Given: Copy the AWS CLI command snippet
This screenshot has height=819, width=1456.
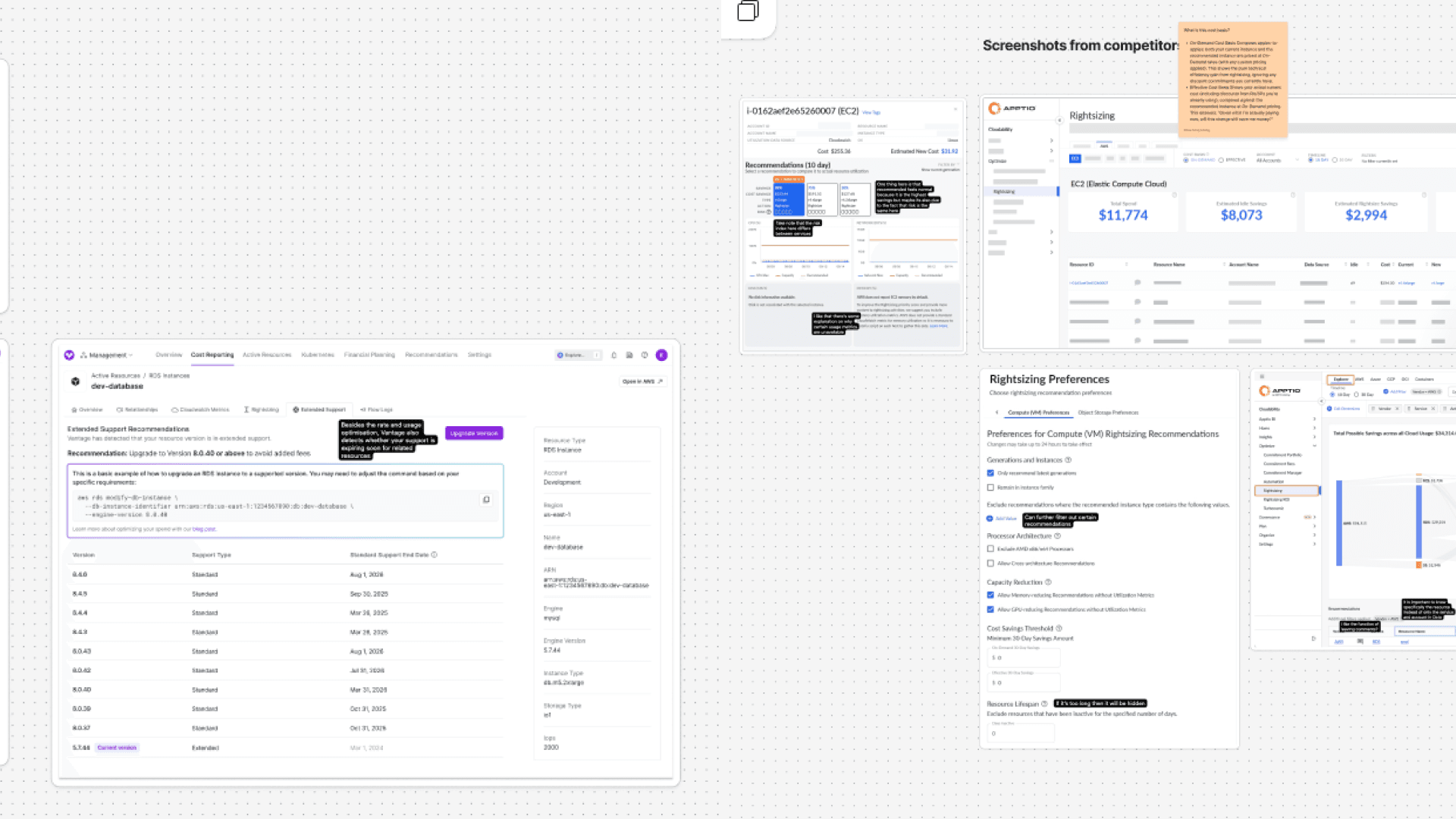Looking at the screenshot, I should point(486,500).
